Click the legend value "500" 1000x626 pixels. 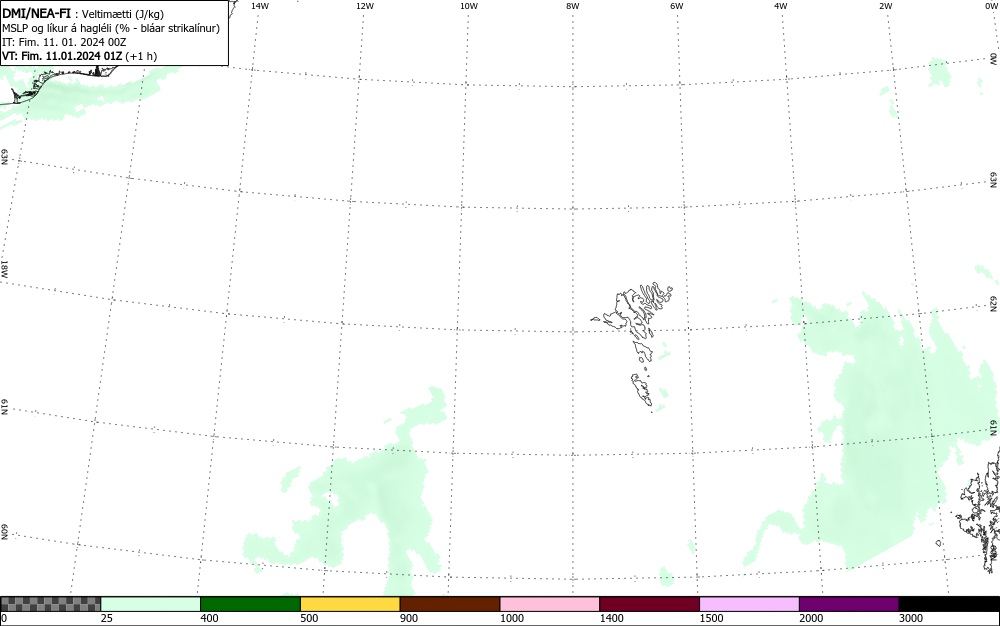[x=309, y=618]
